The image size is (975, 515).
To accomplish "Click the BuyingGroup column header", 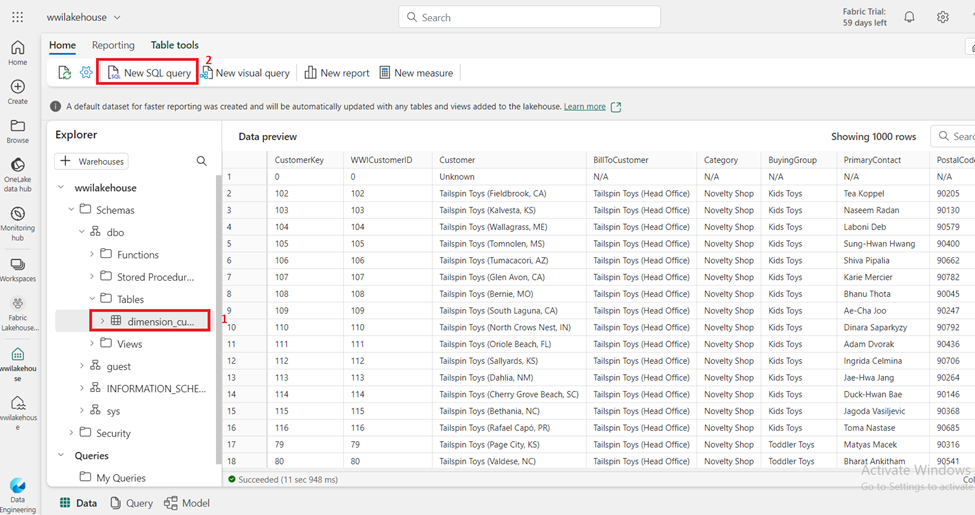I will (798, 160).
